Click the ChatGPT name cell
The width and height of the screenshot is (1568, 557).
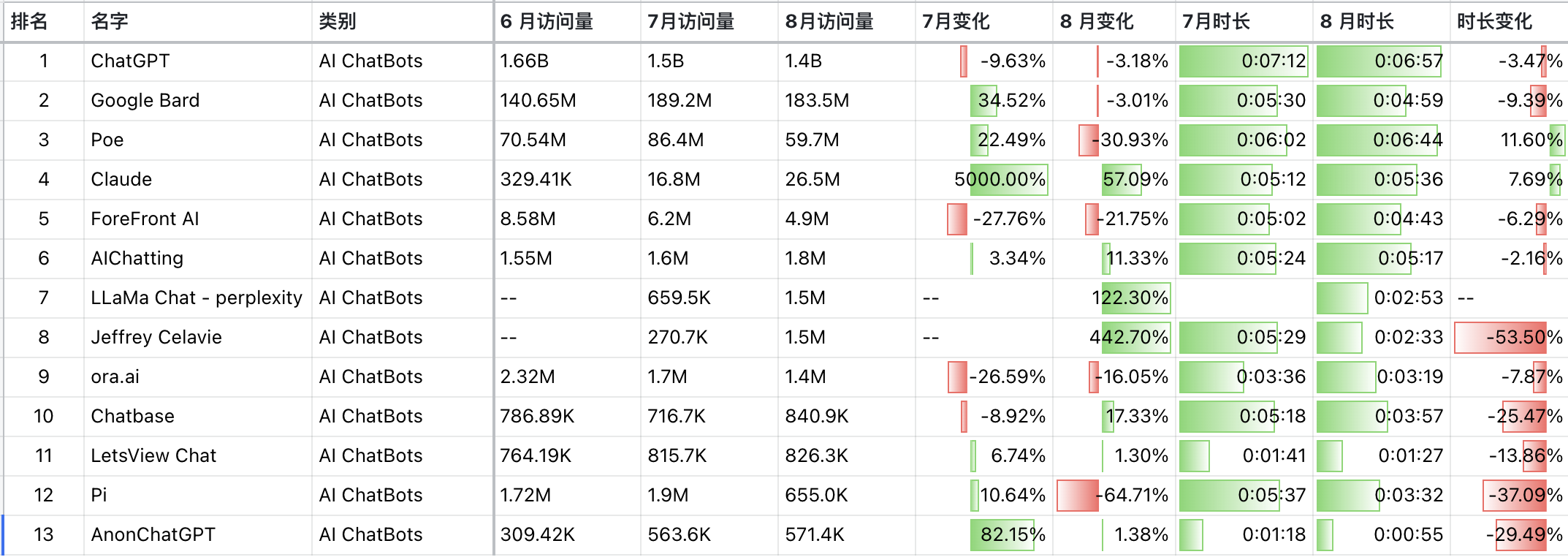pos(198,61)
